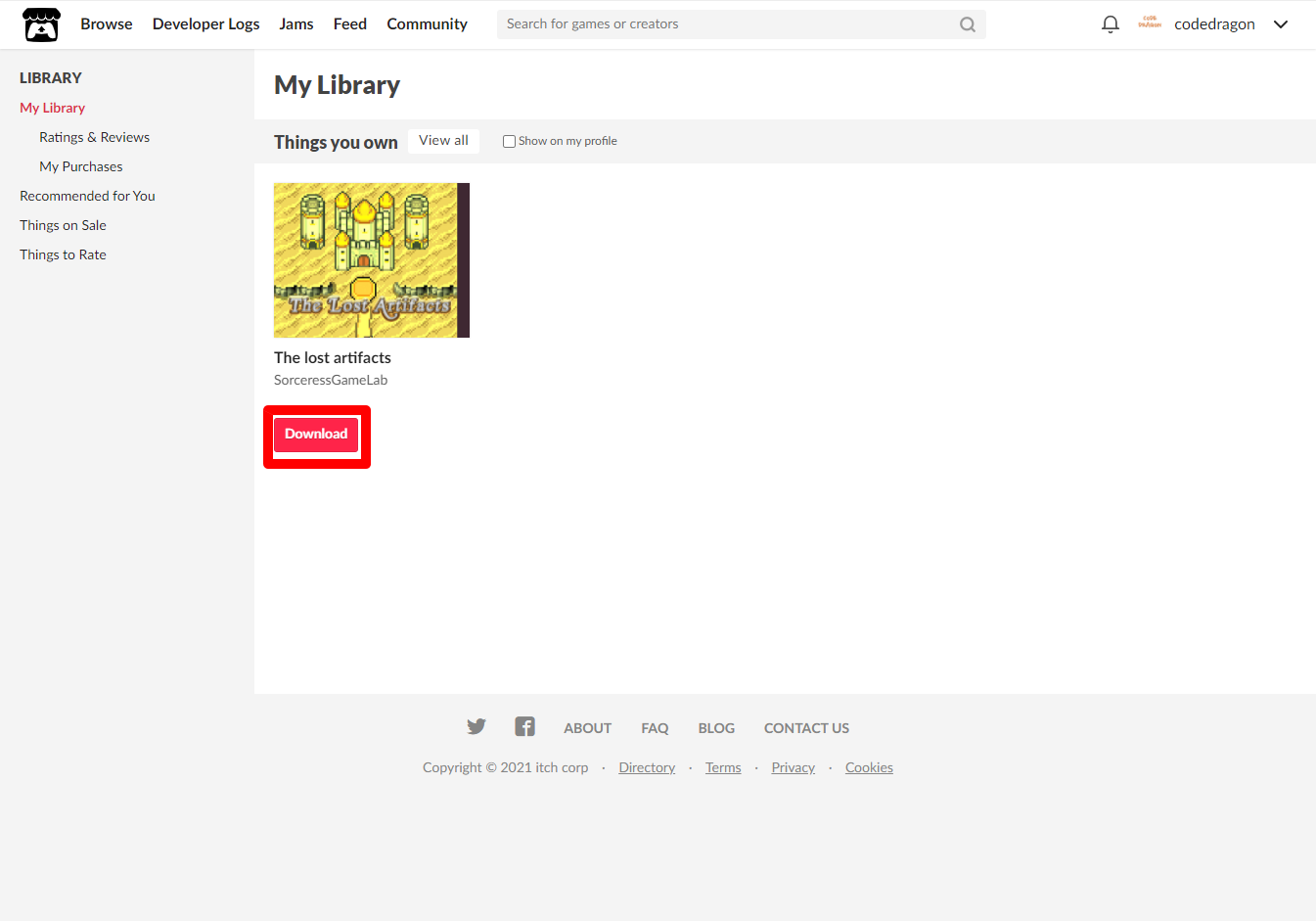Open The Lost Artifacts game thumbnail

pyautogui.click(x=372, y=260)
